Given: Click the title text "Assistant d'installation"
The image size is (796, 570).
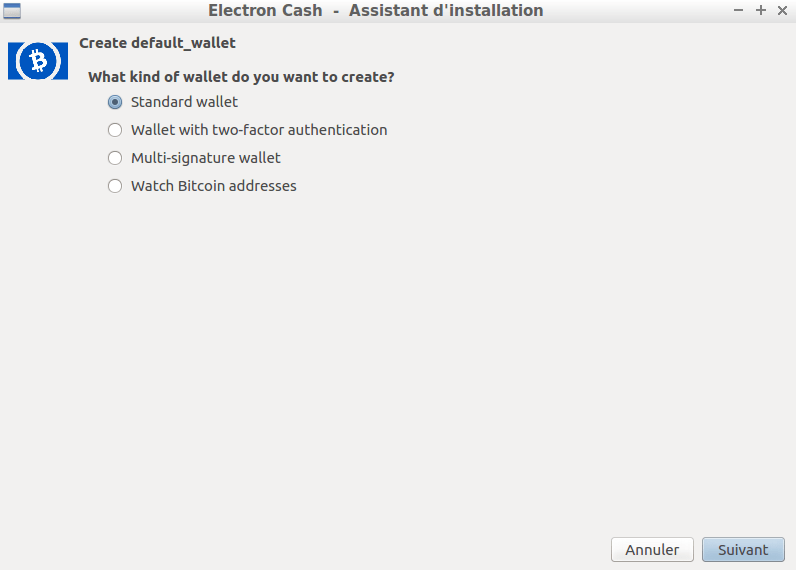Looking at the screenshot, I should click(x=446, y=10).
